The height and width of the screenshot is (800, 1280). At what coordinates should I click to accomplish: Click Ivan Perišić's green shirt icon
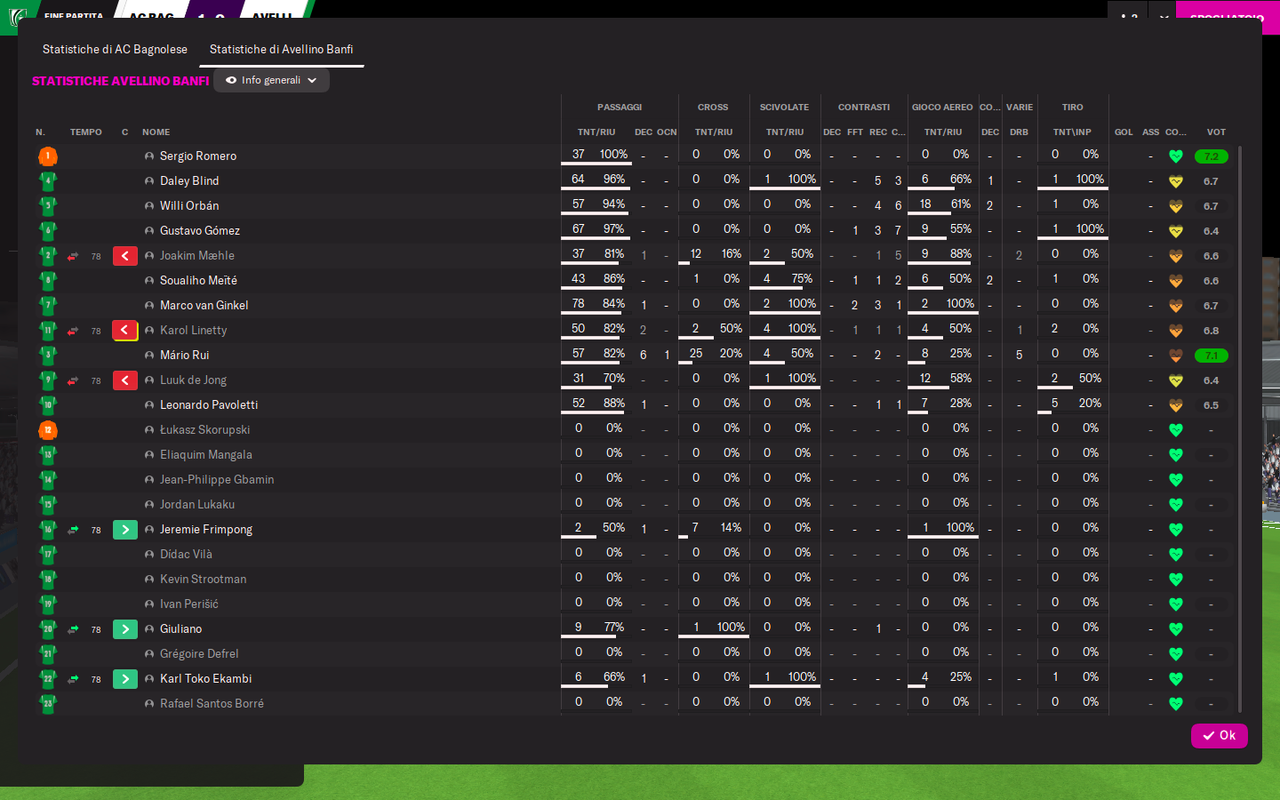47,604
